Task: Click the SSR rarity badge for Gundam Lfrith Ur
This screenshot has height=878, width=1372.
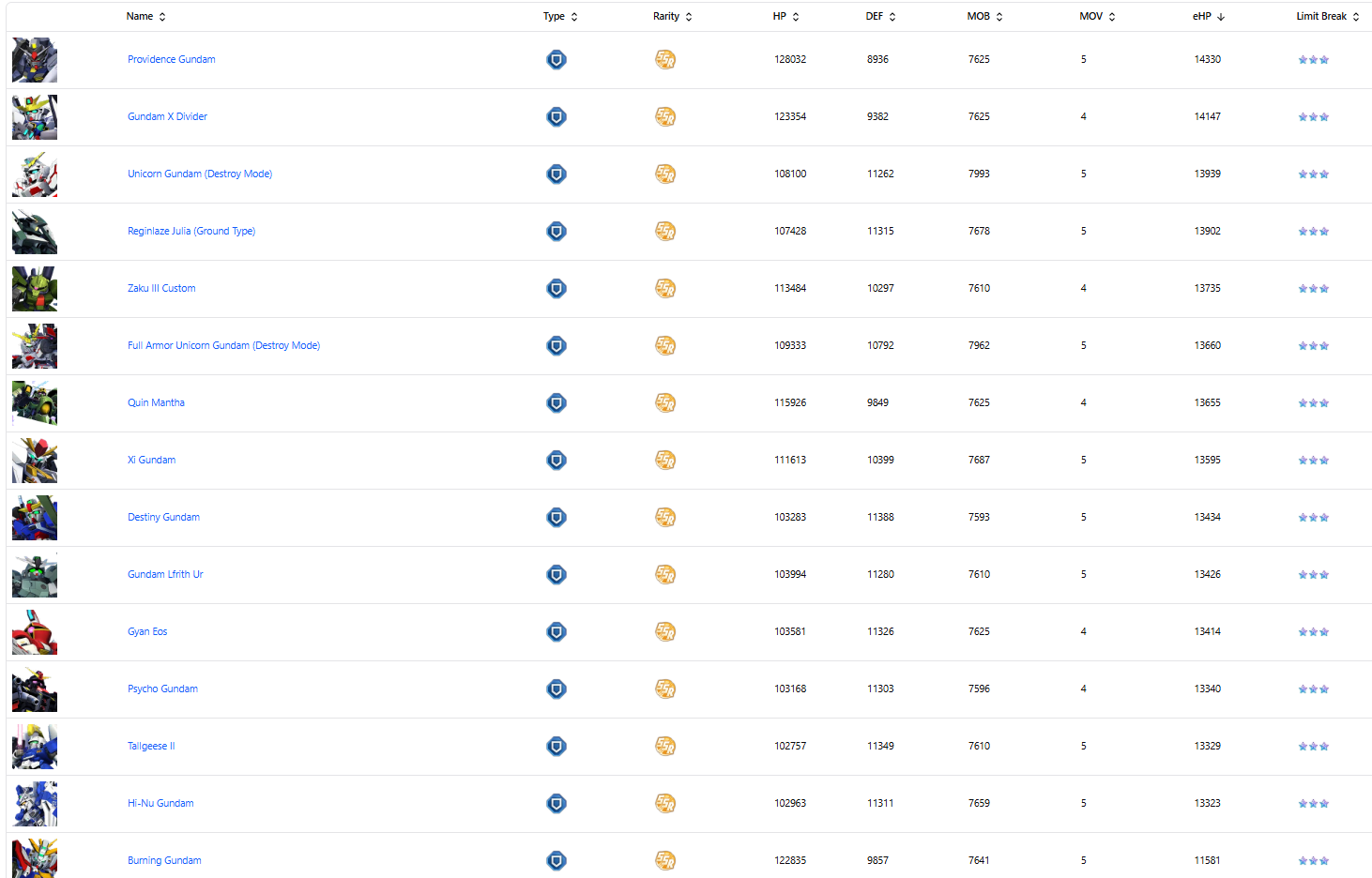Action: (x=665, y=575)
